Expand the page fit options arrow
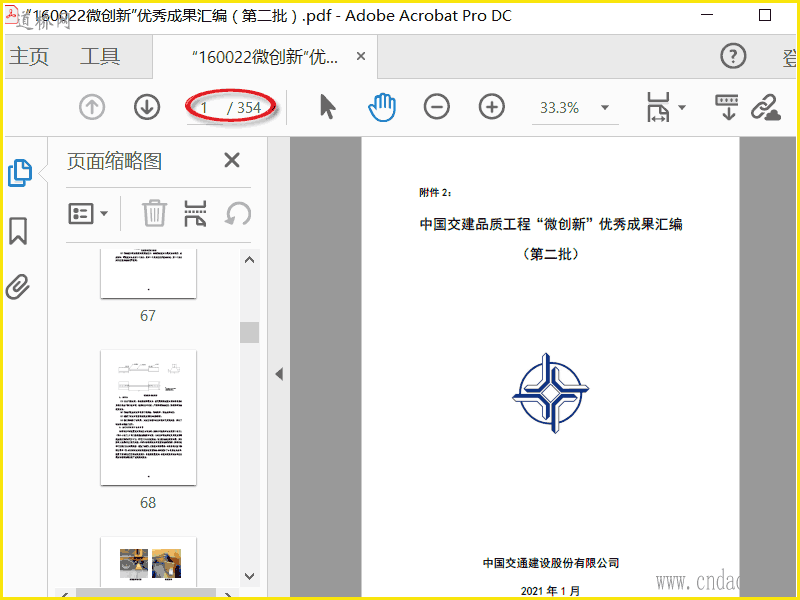 (x=682, y=107)
